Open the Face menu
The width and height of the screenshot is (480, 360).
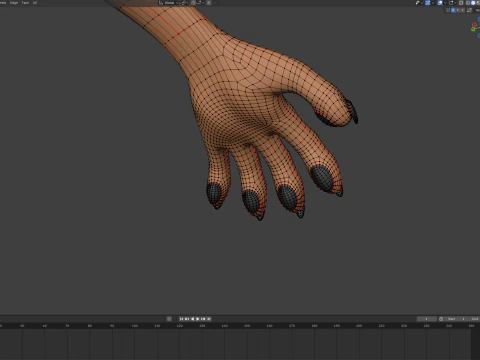[x=25, y=3]
